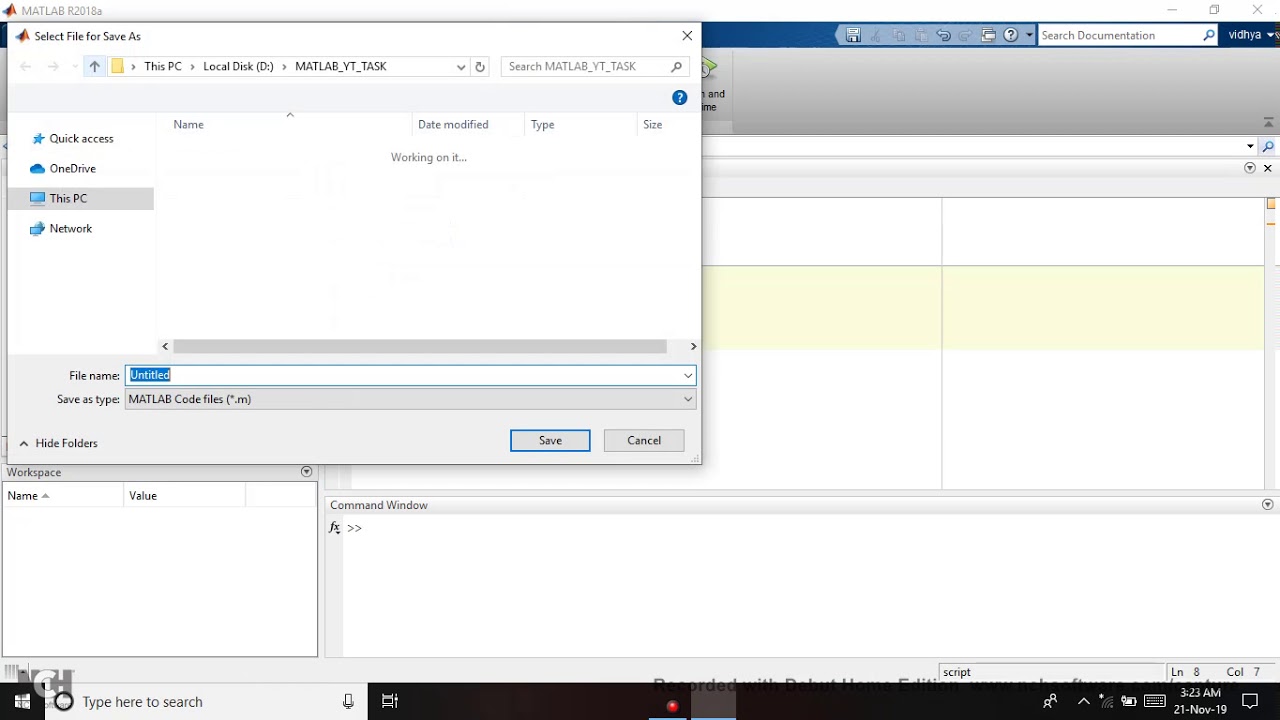Close the Save As dialog with X

click(x=687, y=36)
